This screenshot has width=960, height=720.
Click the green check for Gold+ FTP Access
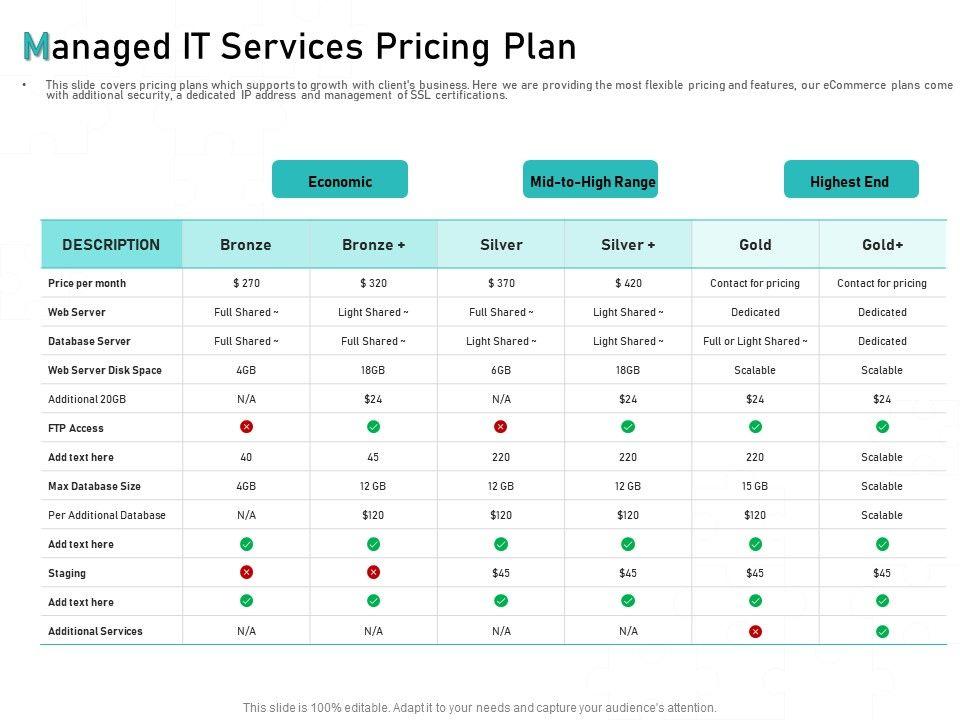tap(882, 427)
